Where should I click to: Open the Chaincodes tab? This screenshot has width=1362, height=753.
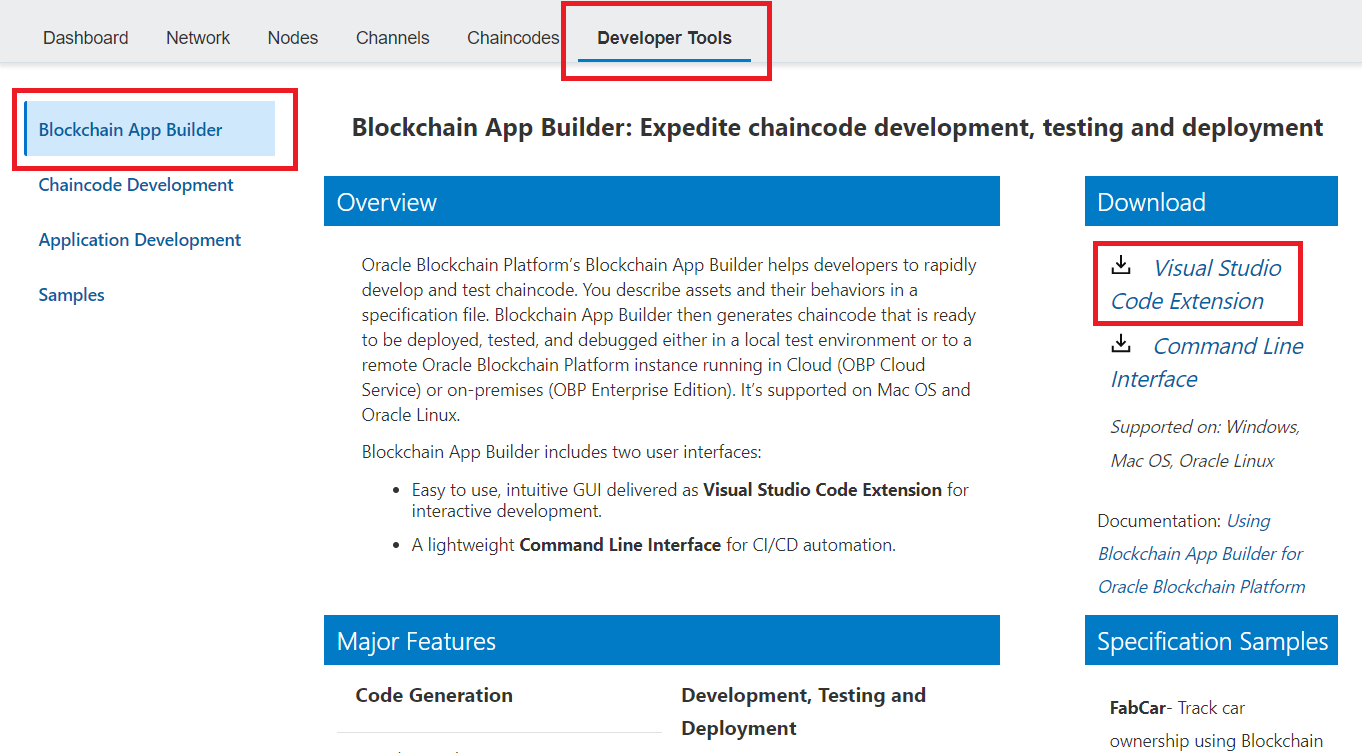(513, 38)
